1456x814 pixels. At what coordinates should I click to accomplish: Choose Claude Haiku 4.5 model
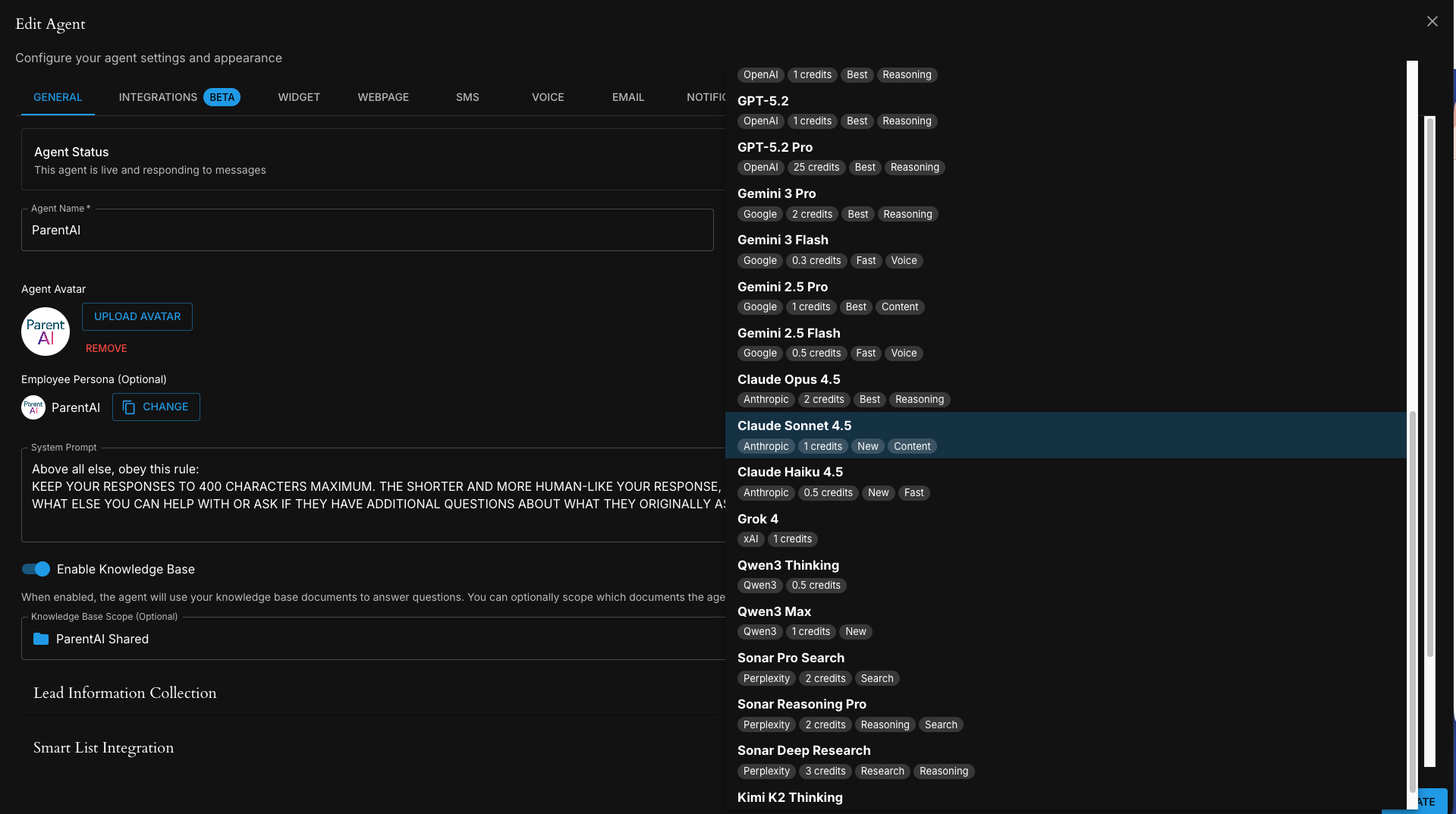point(1065,482)
